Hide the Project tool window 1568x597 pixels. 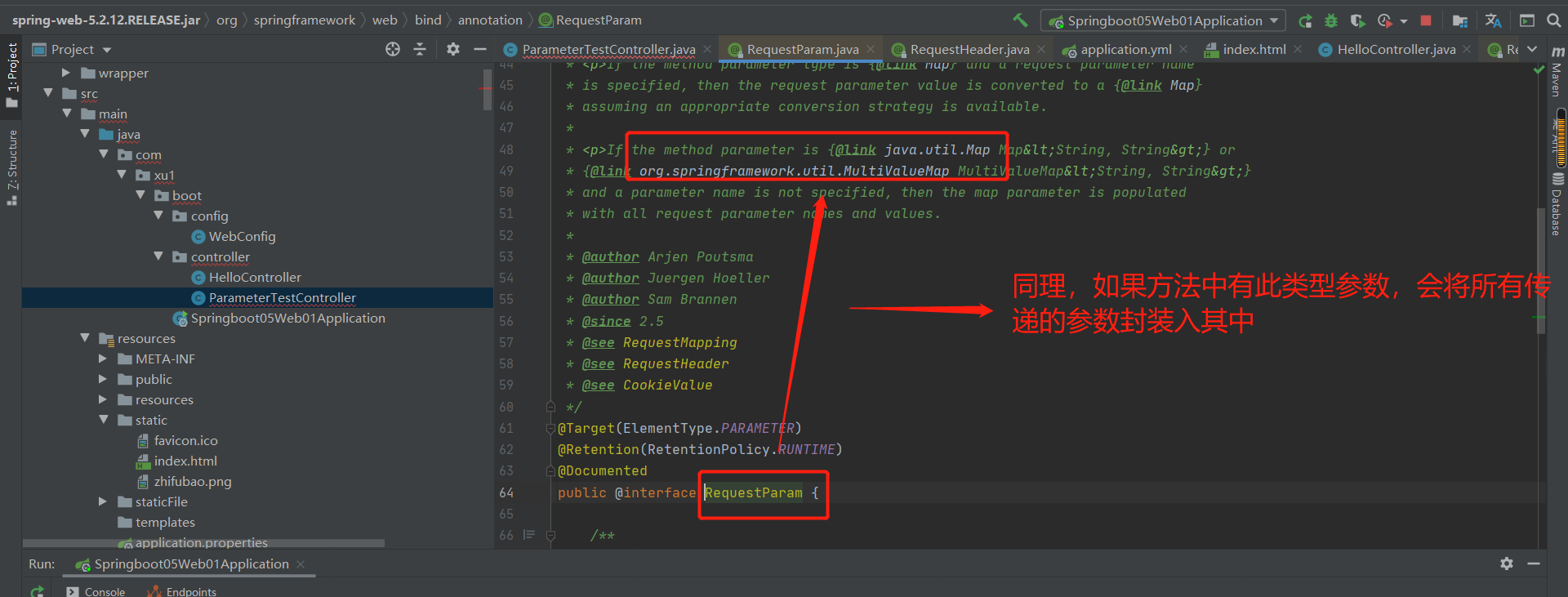480,49
